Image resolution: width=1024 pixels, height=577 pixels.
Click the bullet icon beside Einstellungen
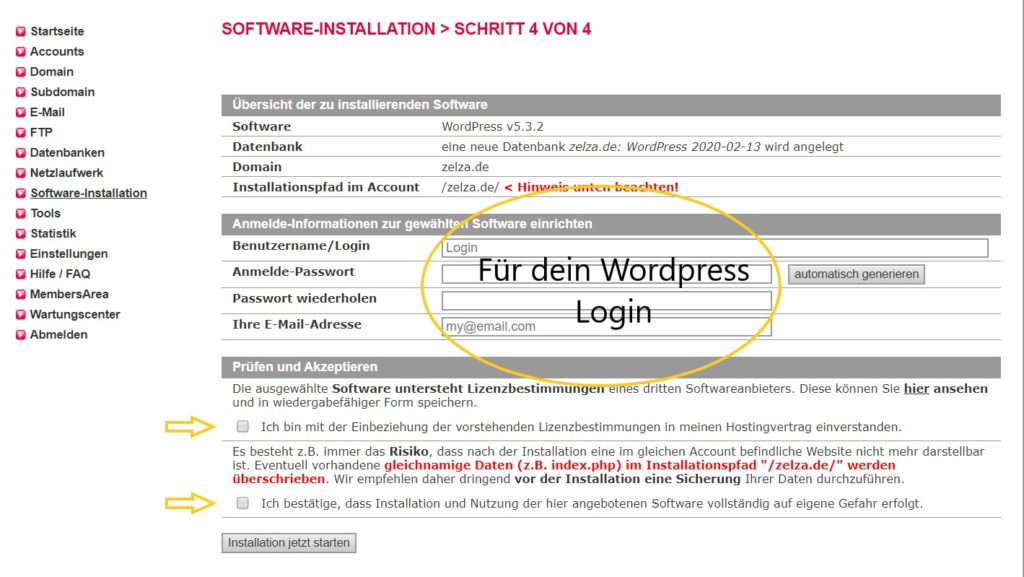(x=21, y=254)
